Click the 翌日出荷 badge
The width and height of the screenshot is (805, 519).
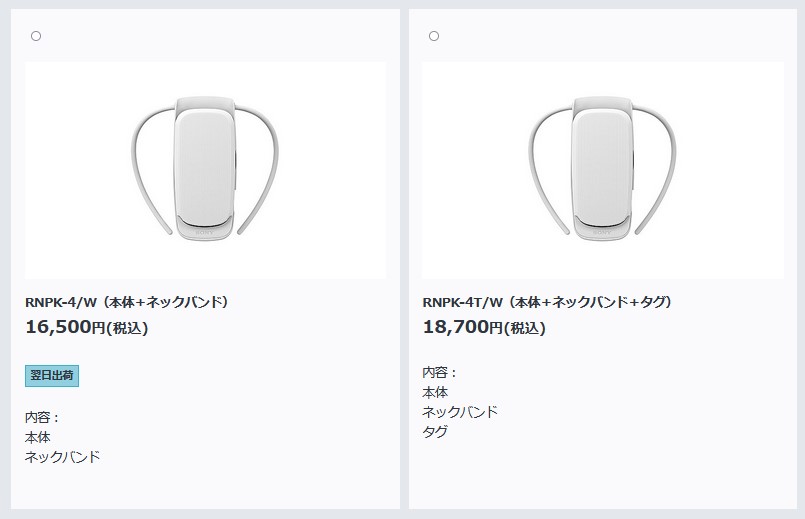click(52, 376)
